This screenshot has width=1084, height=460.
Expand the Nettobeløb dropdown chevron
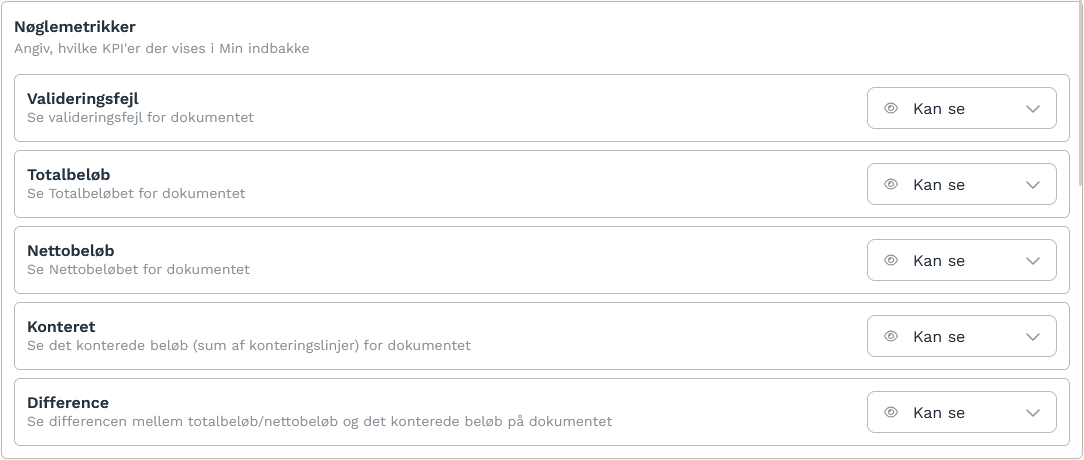coord(1033,261)
